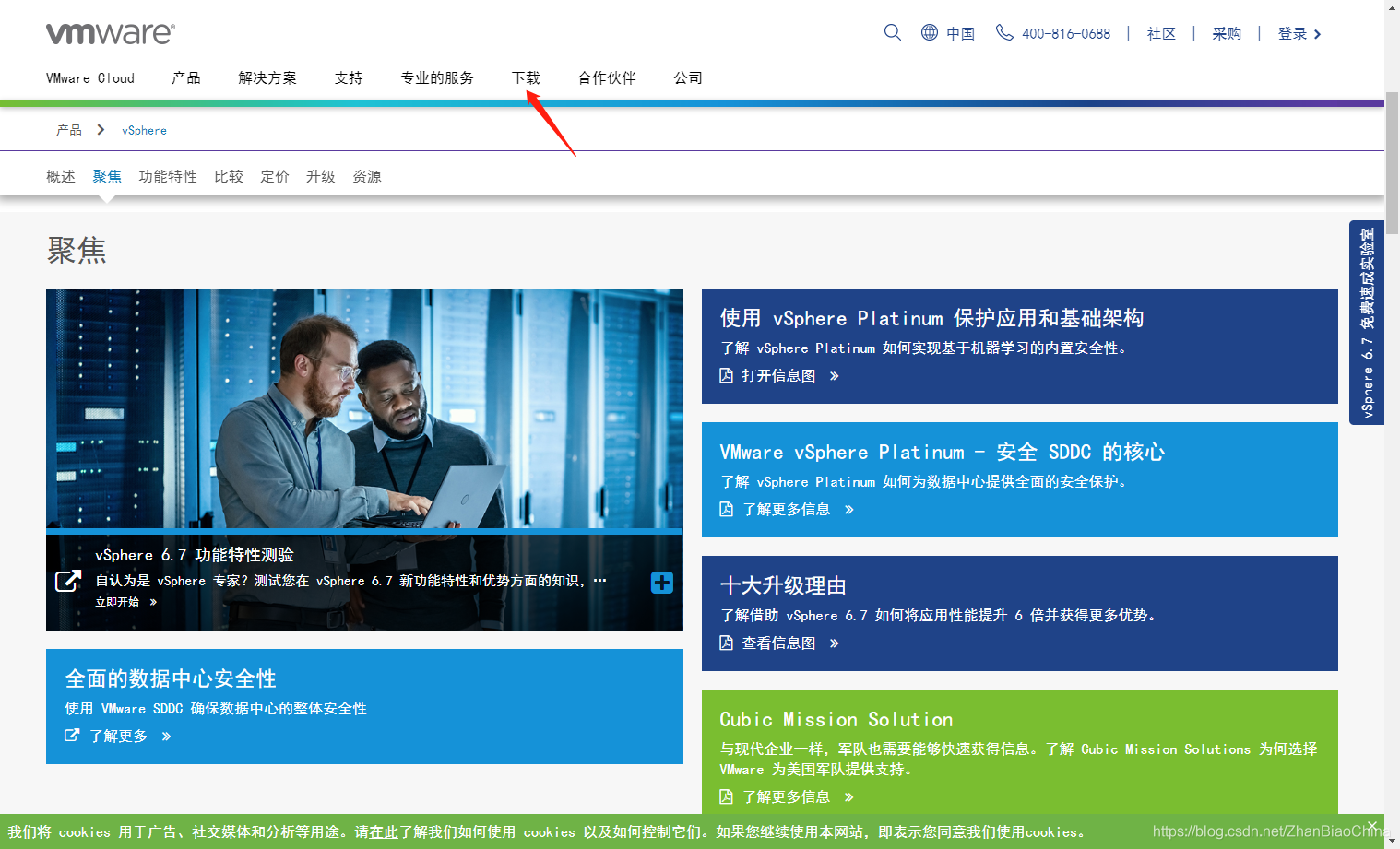The image size is (1400, 849).
Task: Open the 解决方案 menu
Action: [267, 78]
